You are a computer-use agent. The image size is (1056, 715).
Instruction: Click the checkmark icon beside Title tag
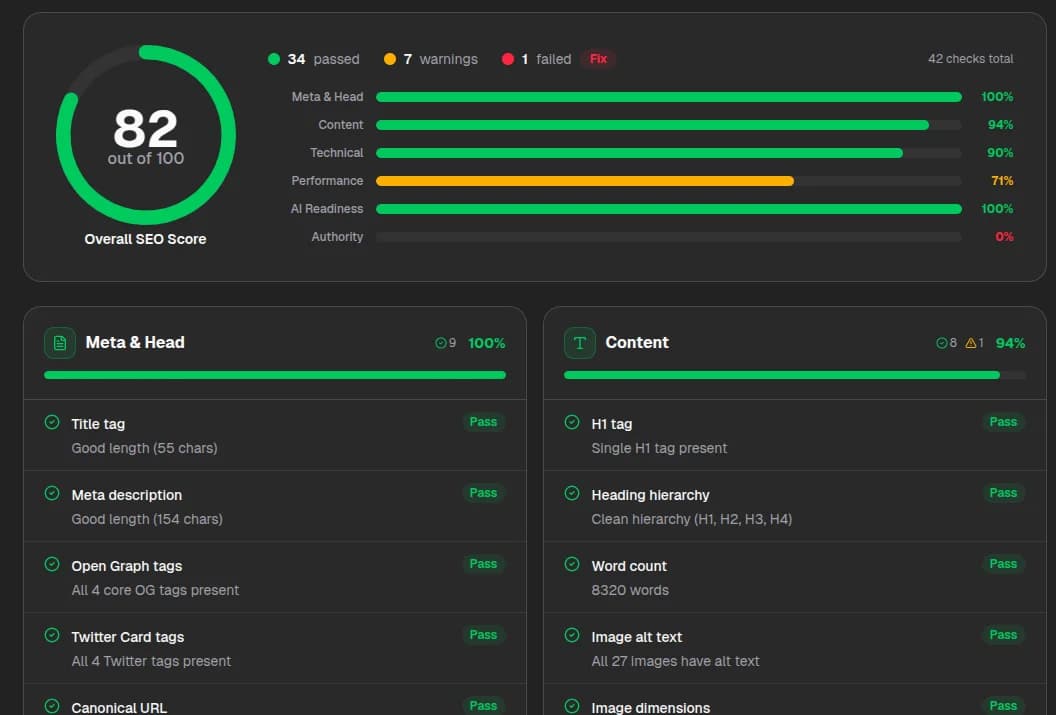52,422
